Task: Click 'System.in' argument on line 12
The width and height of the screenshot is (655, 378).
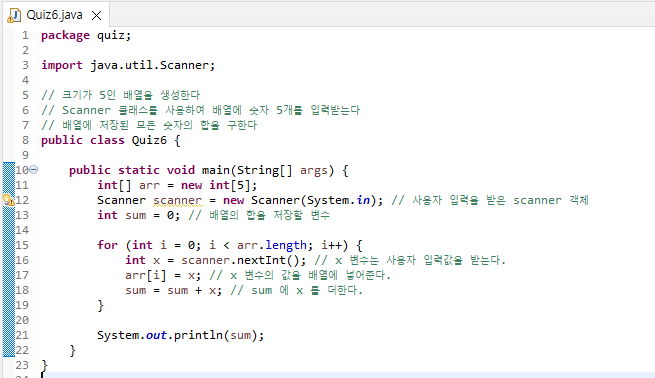Action: point(339,200)
